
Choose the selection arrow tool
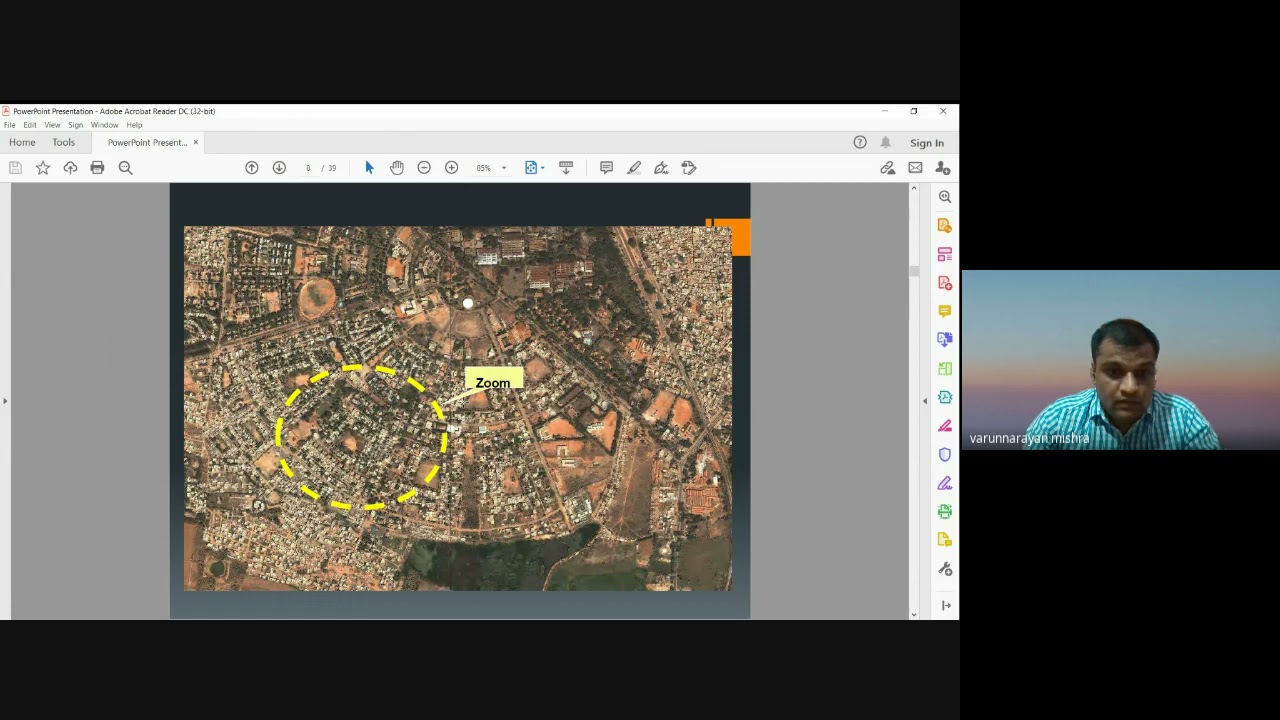369,168
